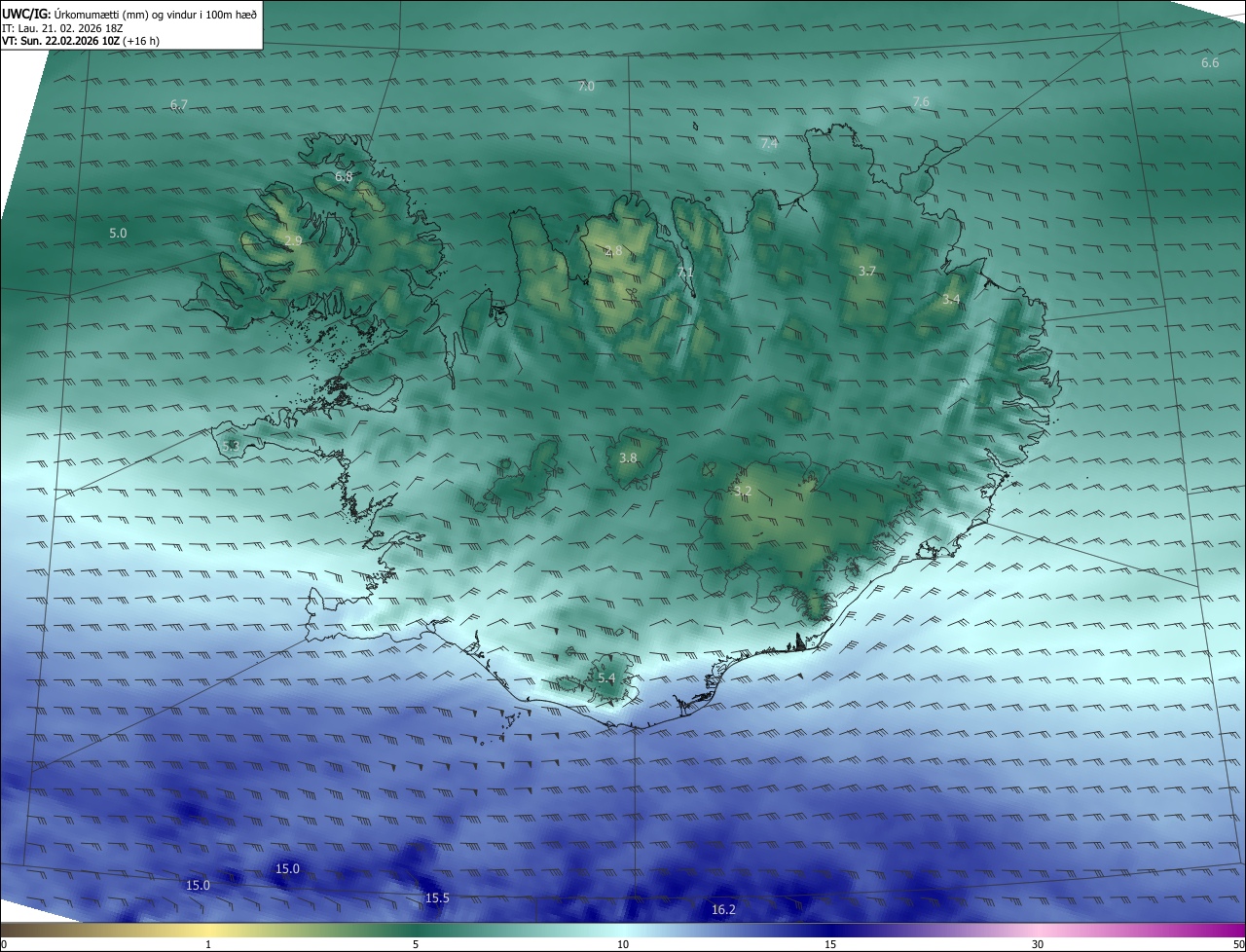Screen dimensions: 1246x952
Task: Click the 5.4 value label
Action: (x=606, y=678)
